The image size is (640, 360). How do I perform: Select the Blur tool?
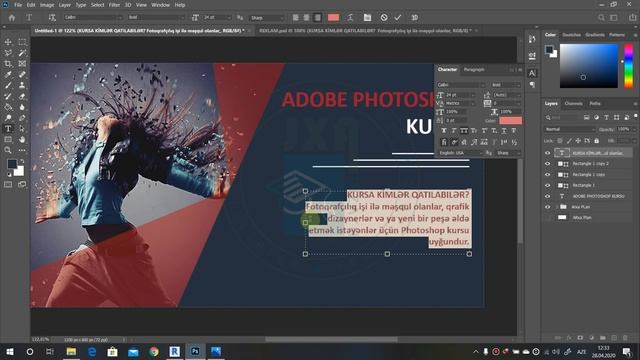pyautogui.click(x=22, y=107)
